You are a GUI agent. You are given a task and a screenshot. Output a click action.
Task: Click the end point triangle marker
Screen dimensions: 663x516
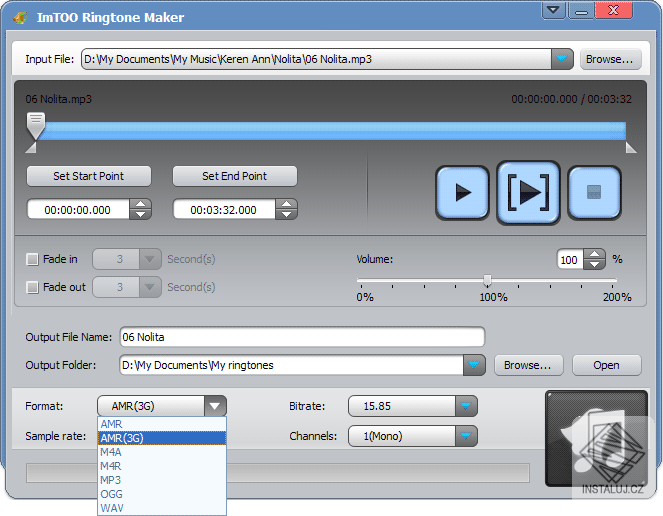pos(631,147)
